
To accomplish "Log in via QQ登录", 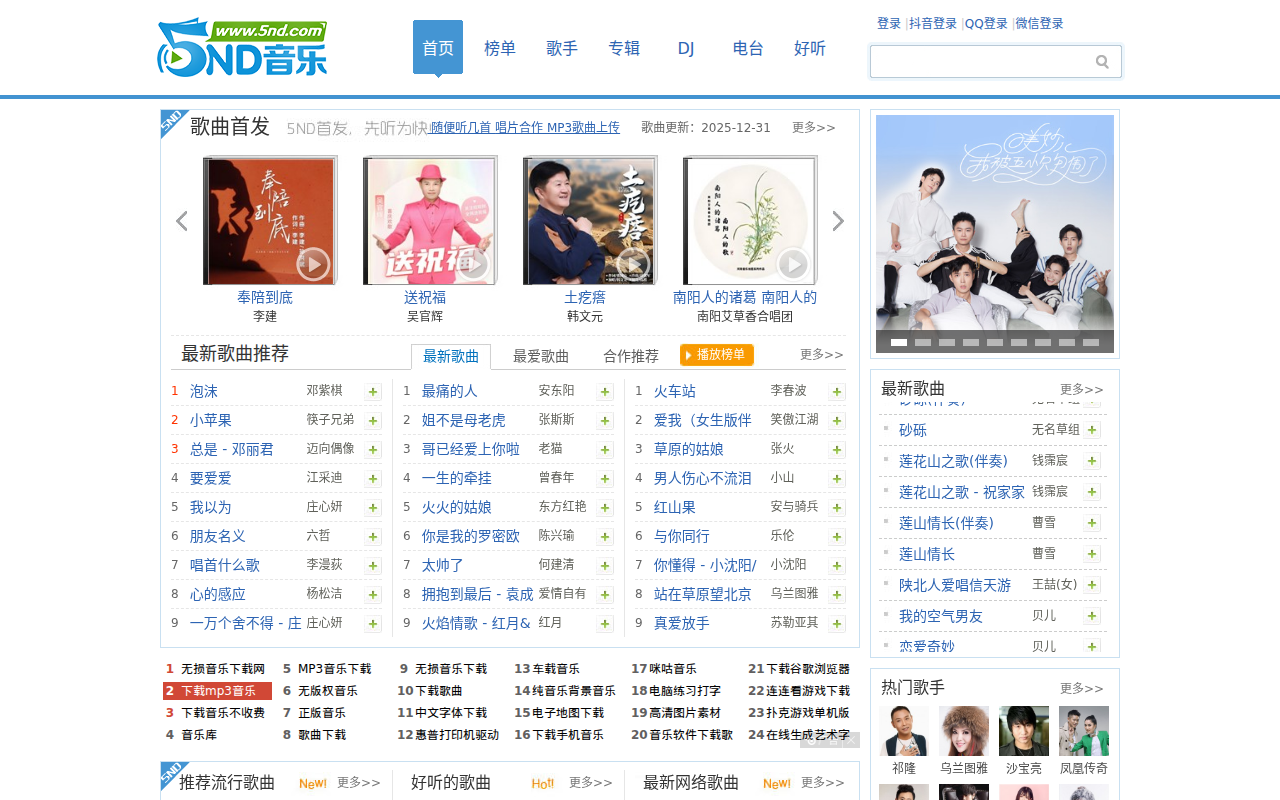I will pyautogui.click(x=986, y=22).
